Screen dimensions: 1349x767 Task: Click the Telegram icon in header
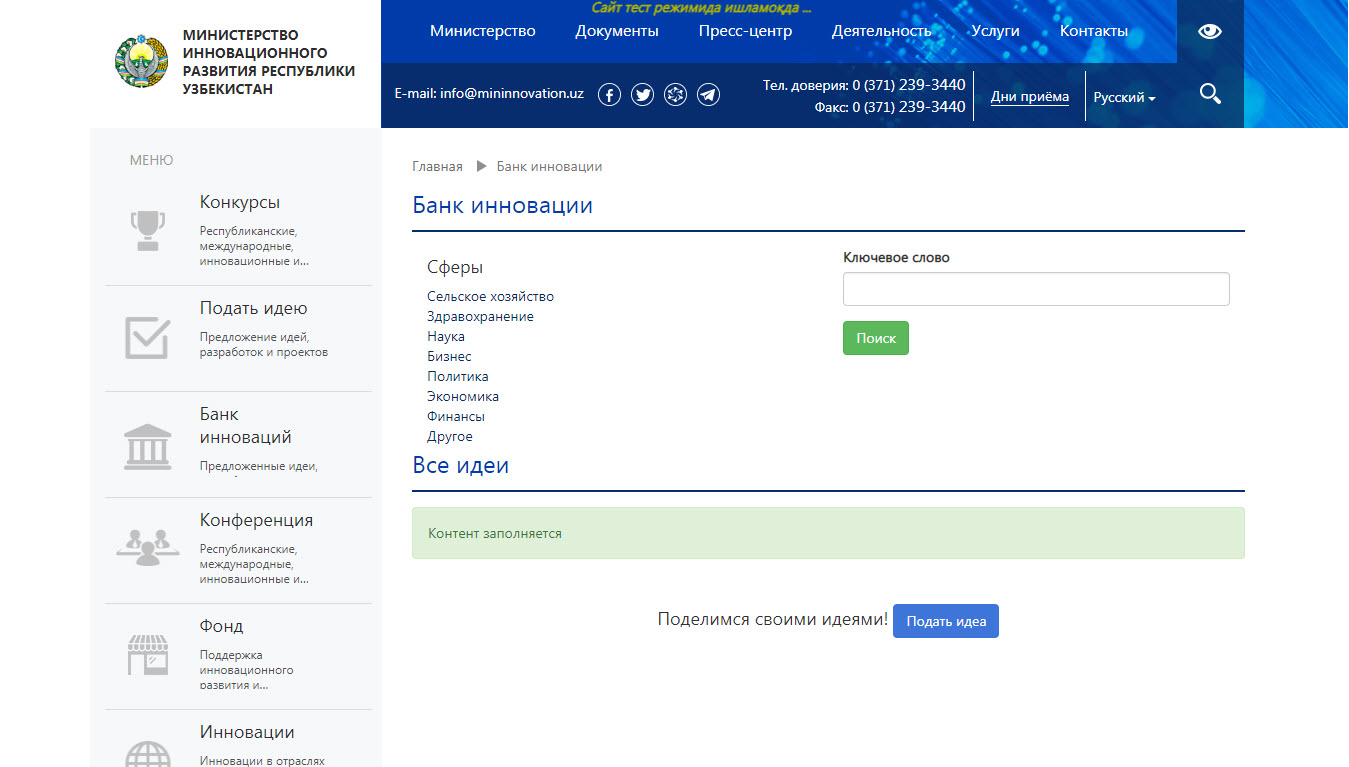[x=708, y=95]
